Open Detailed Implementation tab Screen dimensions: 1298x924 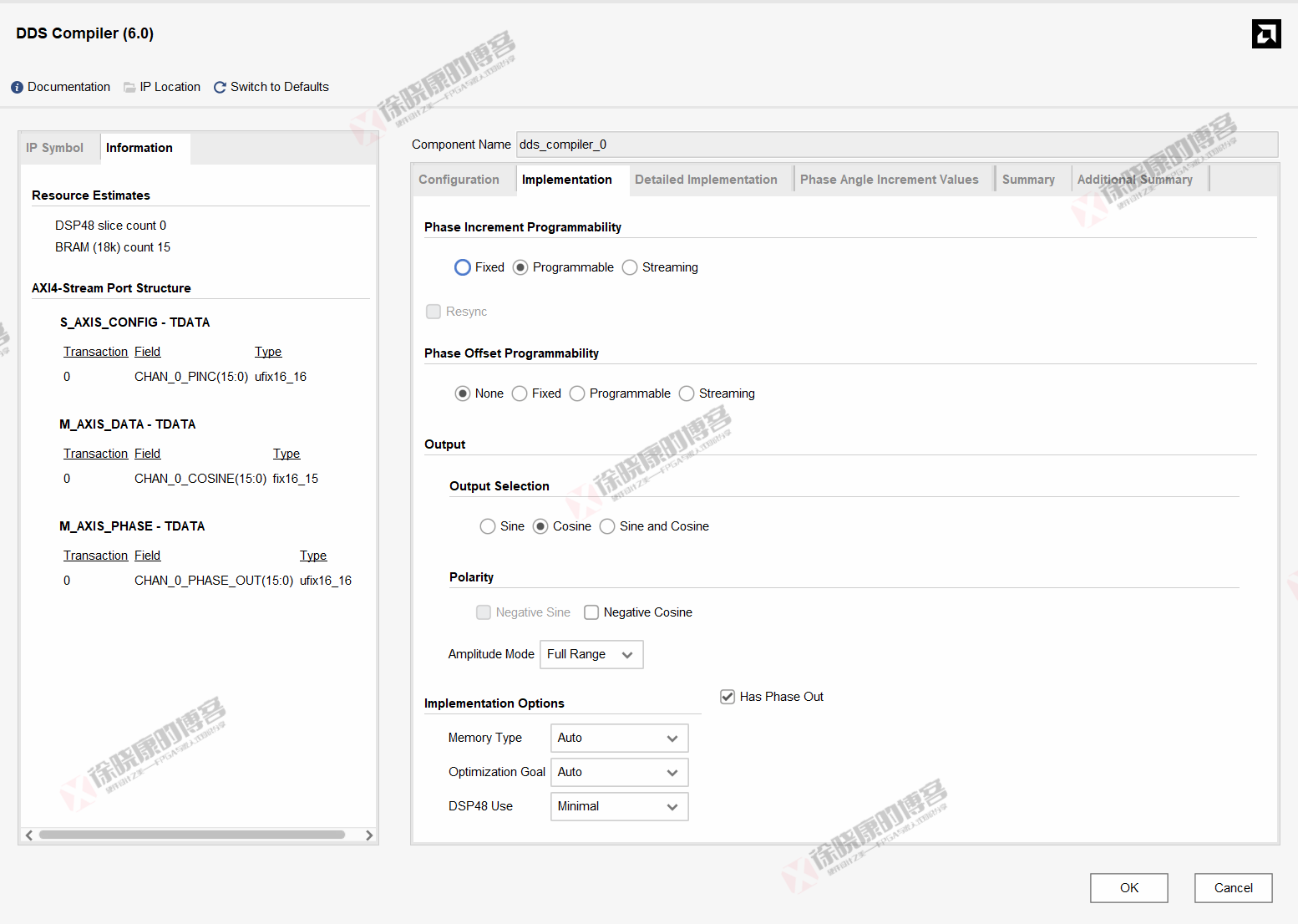[x=706, y=180]
